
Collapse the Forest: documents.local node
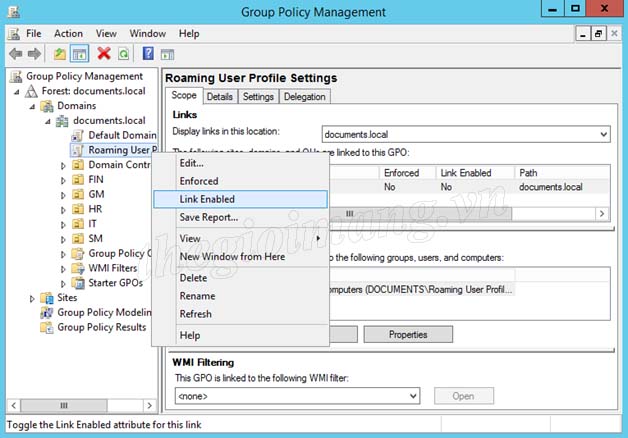[17, 92]
